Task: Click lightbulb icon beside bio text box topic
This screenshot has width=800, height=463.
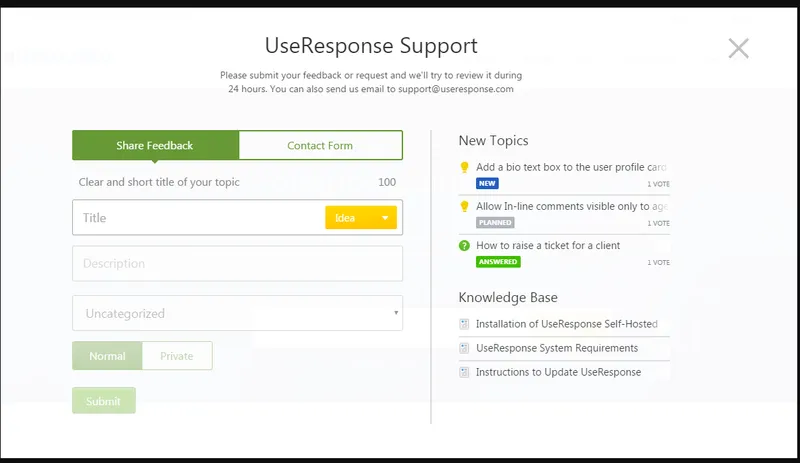Action: pyautogui.click(x=464, y=167)
